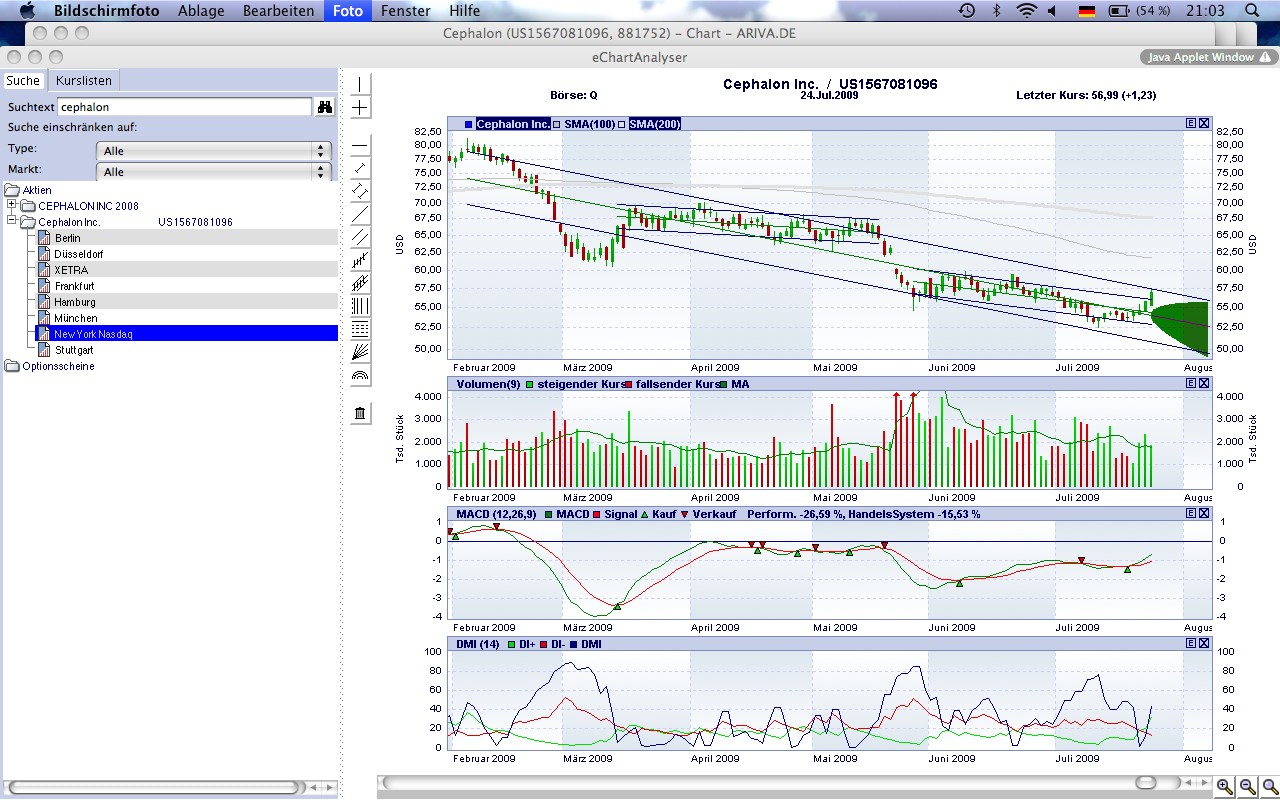The width and height of the screenshot is (1280, 800).
Task: Toggle the Cephalon Inc. series legend box
Action: (468, 124)
